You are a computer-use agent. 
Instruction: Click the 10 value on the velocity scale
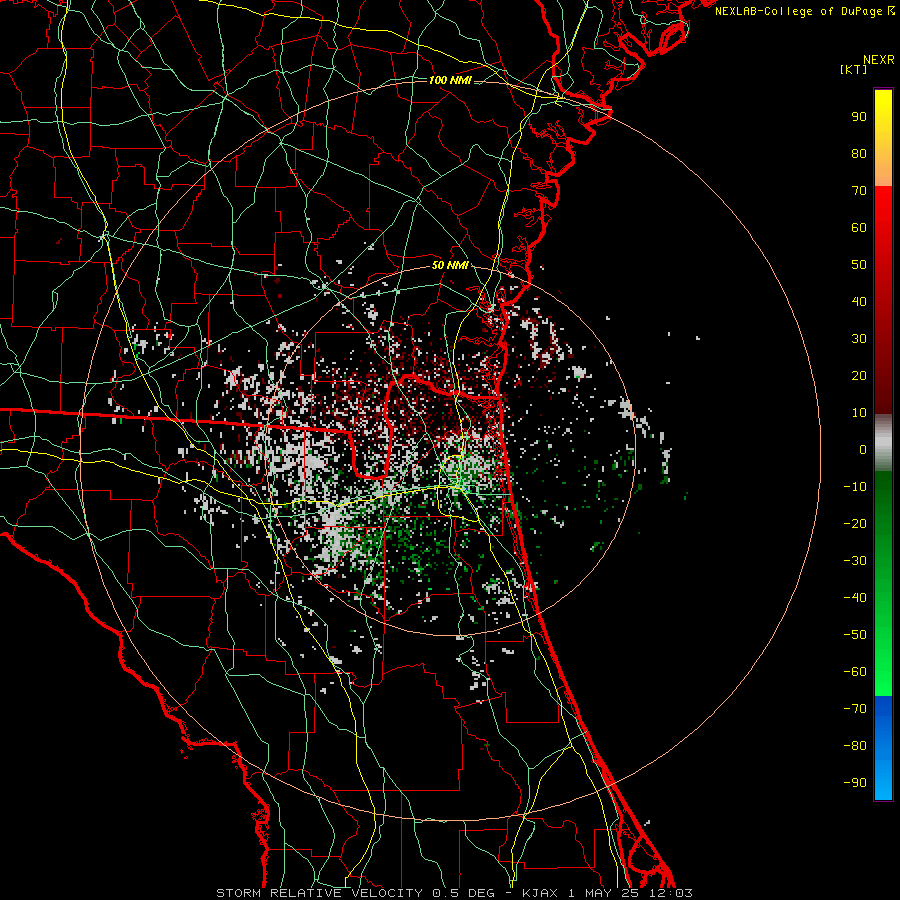point(859,413)
